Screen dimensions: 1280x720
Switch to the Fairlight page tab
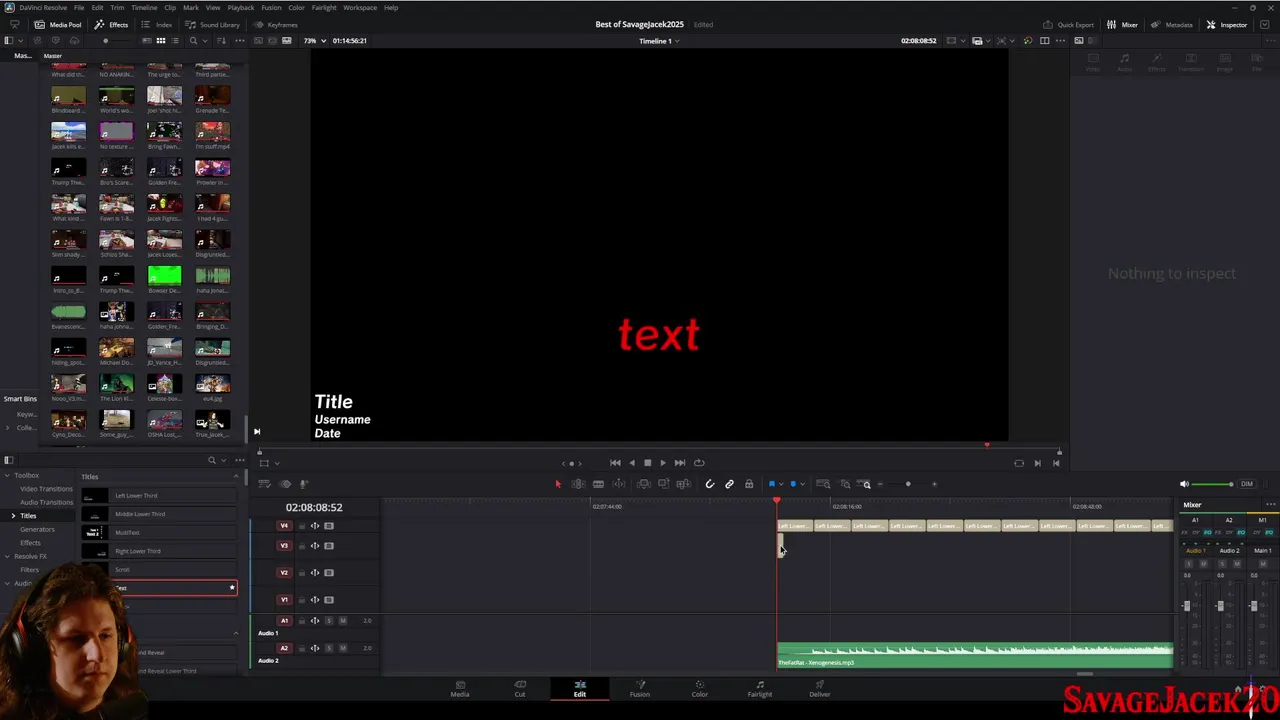click(759, 688)
